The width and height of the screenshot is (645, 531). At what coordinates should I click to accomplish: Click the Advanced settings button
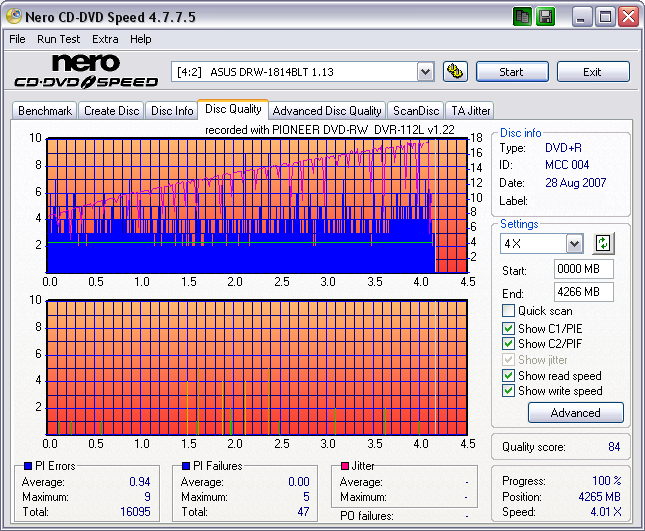575,412
